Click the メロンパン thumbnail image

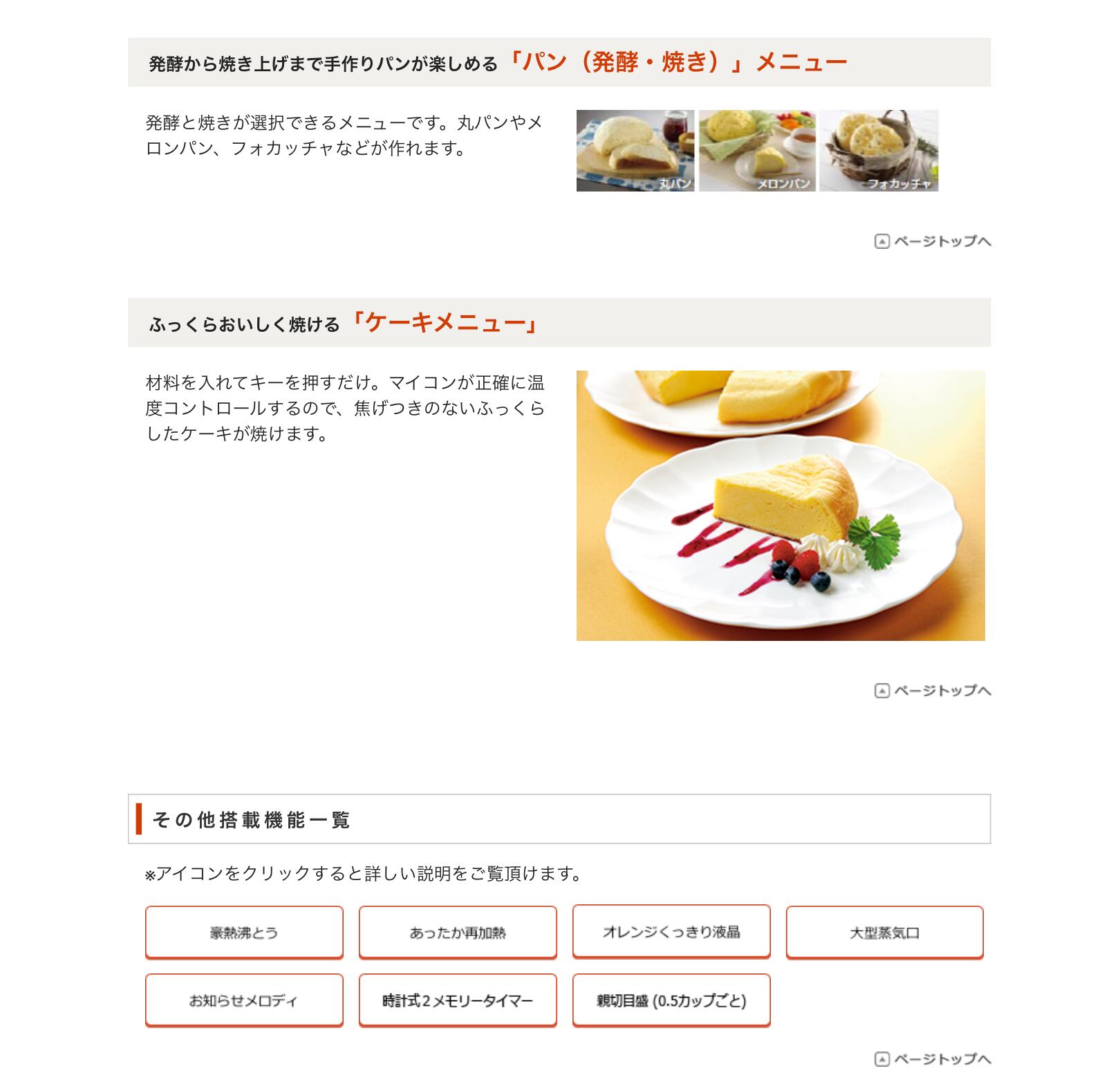coord(757,151)
